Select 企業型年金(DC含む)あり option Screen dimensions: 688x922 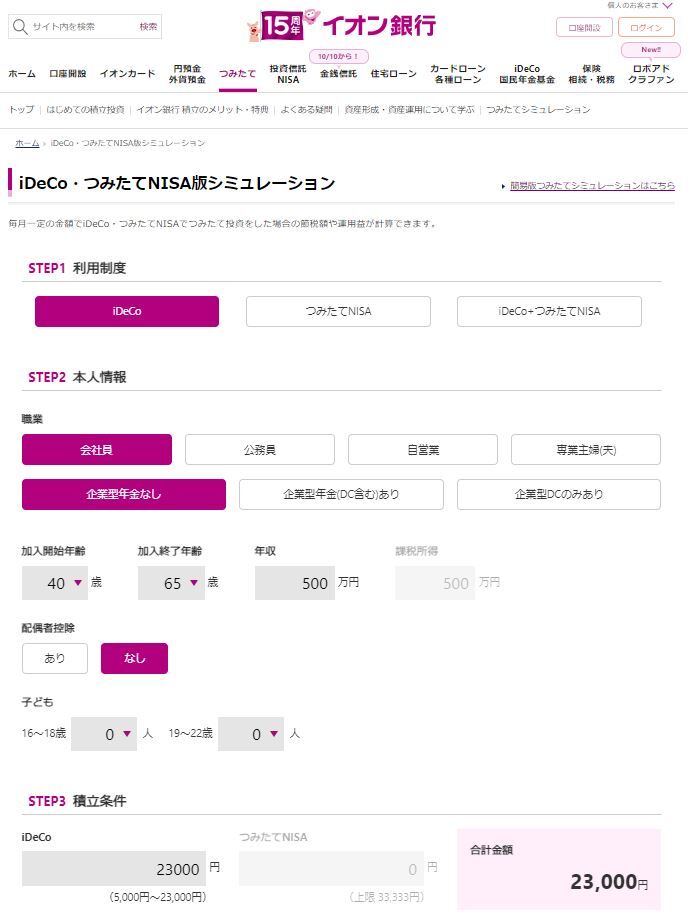point(341,495)
